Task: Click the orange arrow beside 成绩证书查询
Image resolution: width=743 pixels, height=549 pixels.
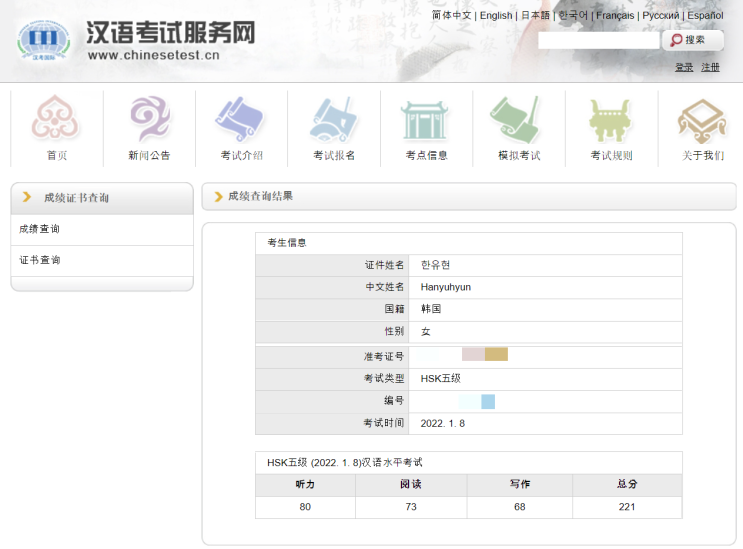Action: tap(27, 197)
